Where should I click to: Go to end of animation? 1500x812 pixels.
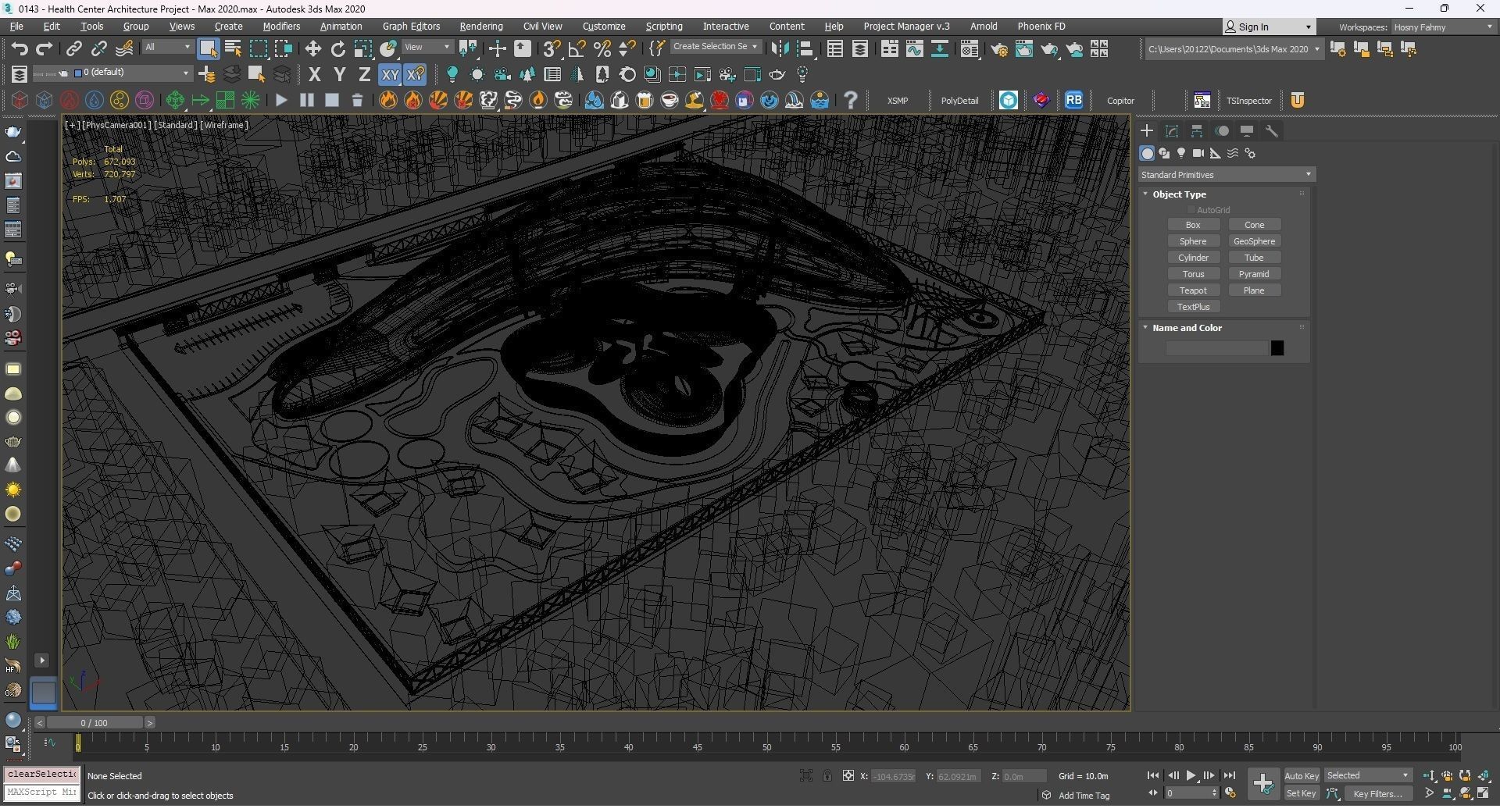pos(1229,776)
